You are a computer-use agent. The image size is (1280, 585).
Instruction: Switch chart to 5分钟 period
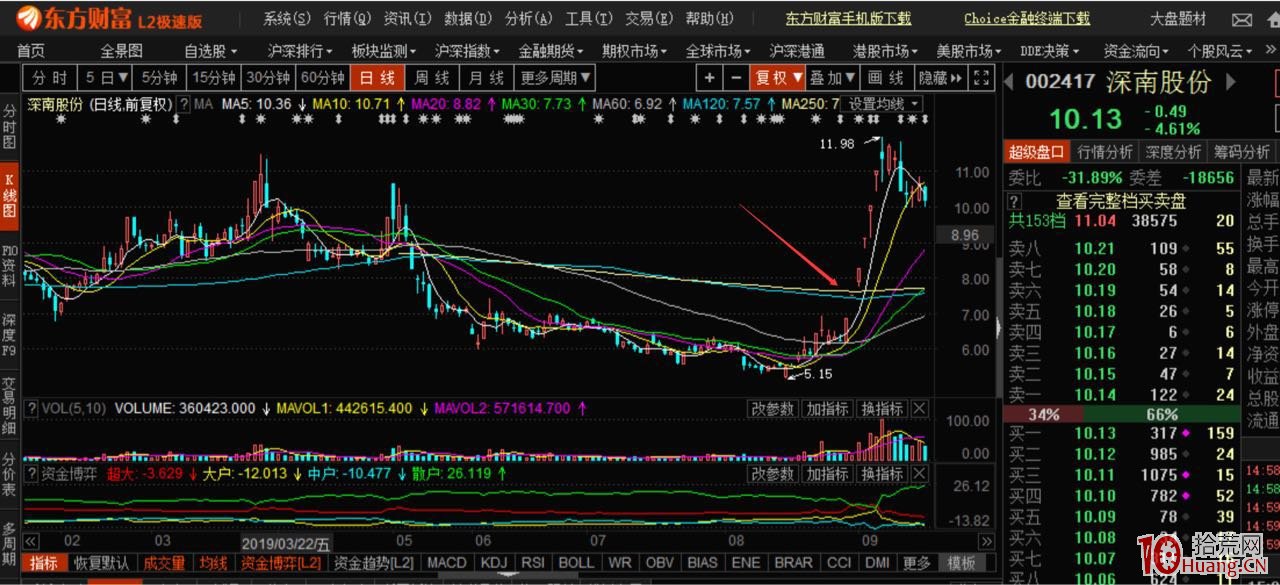pos(160,78)
